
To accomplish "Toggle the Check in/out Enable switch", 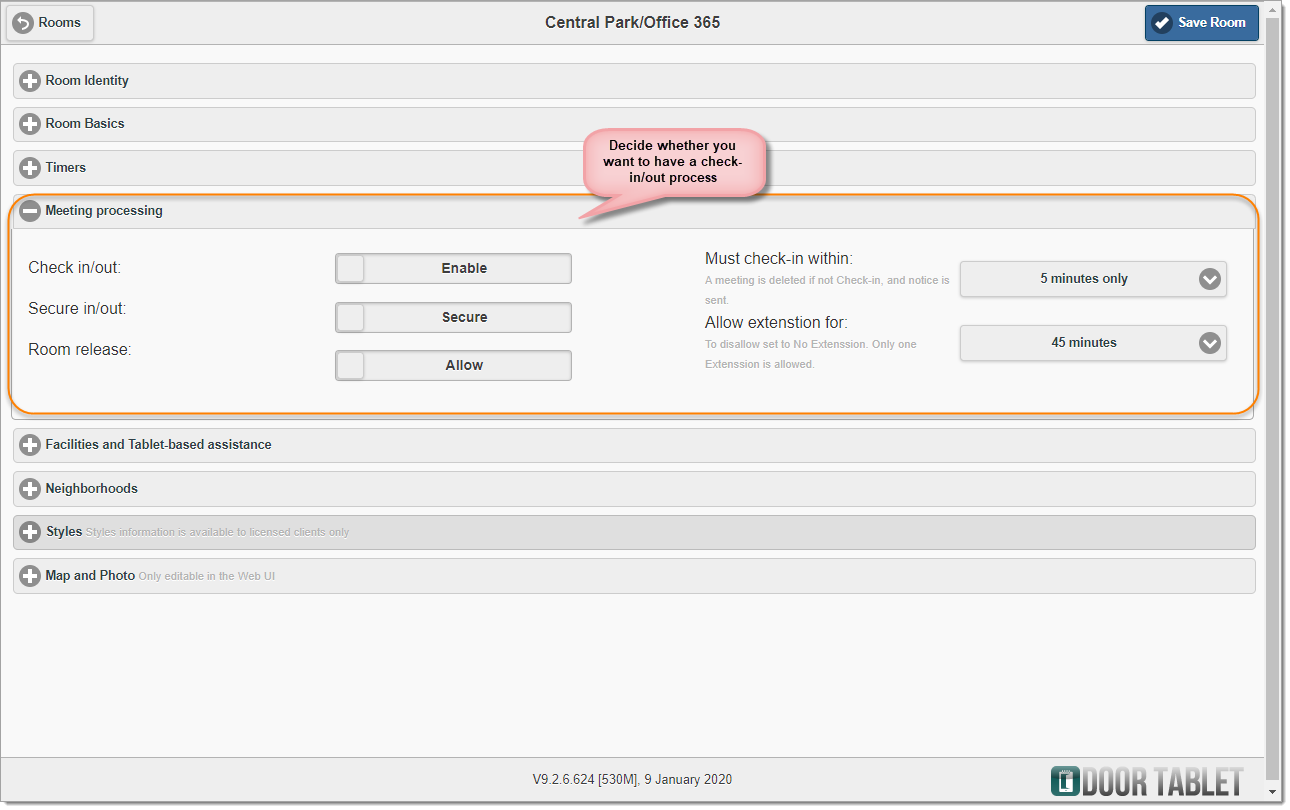I will pos(453,268).
